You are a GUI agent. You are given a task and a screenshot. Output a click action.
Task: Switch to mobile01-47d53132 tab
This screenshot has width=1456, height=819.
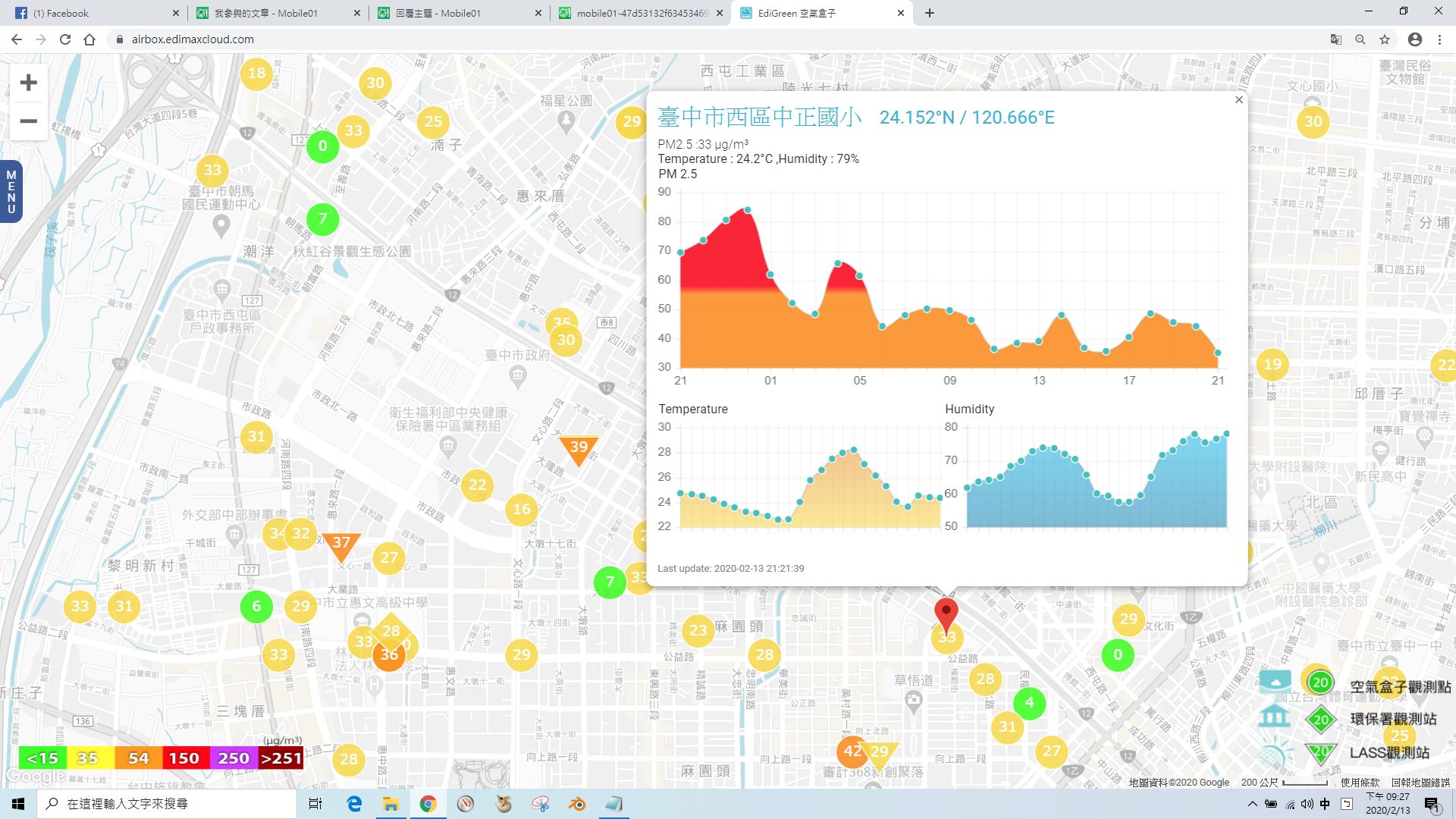click(x=641, y=13)
